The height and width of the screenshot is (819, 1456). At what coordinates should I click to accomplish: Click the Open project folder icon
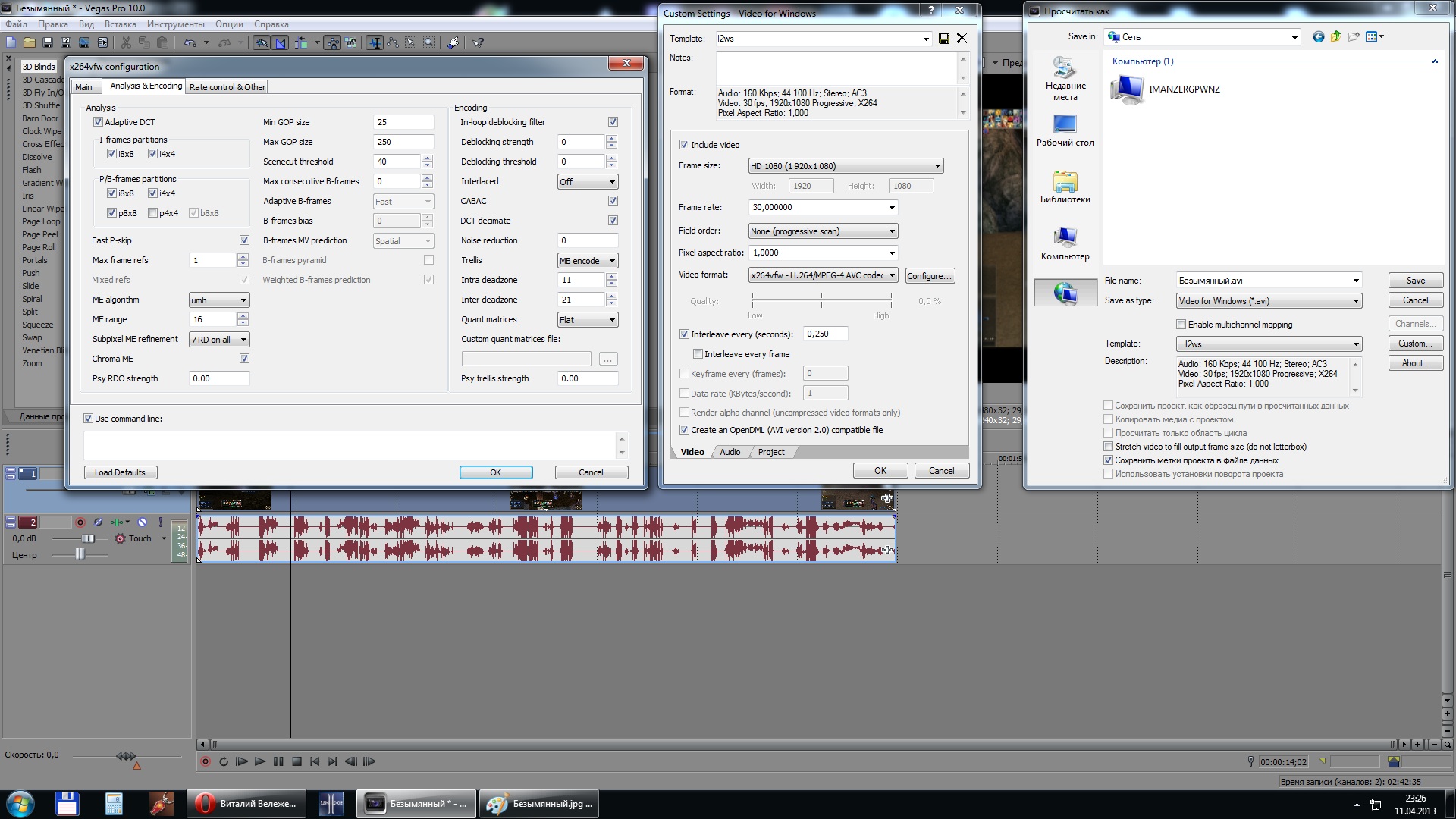[x=30, y=42]
